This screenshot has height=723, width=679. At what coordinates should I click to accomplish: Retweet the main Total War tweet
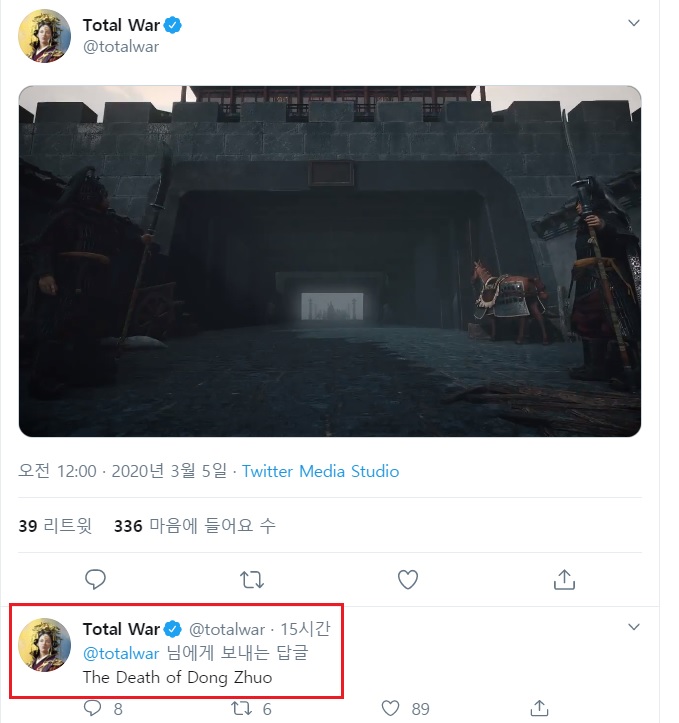251,578
